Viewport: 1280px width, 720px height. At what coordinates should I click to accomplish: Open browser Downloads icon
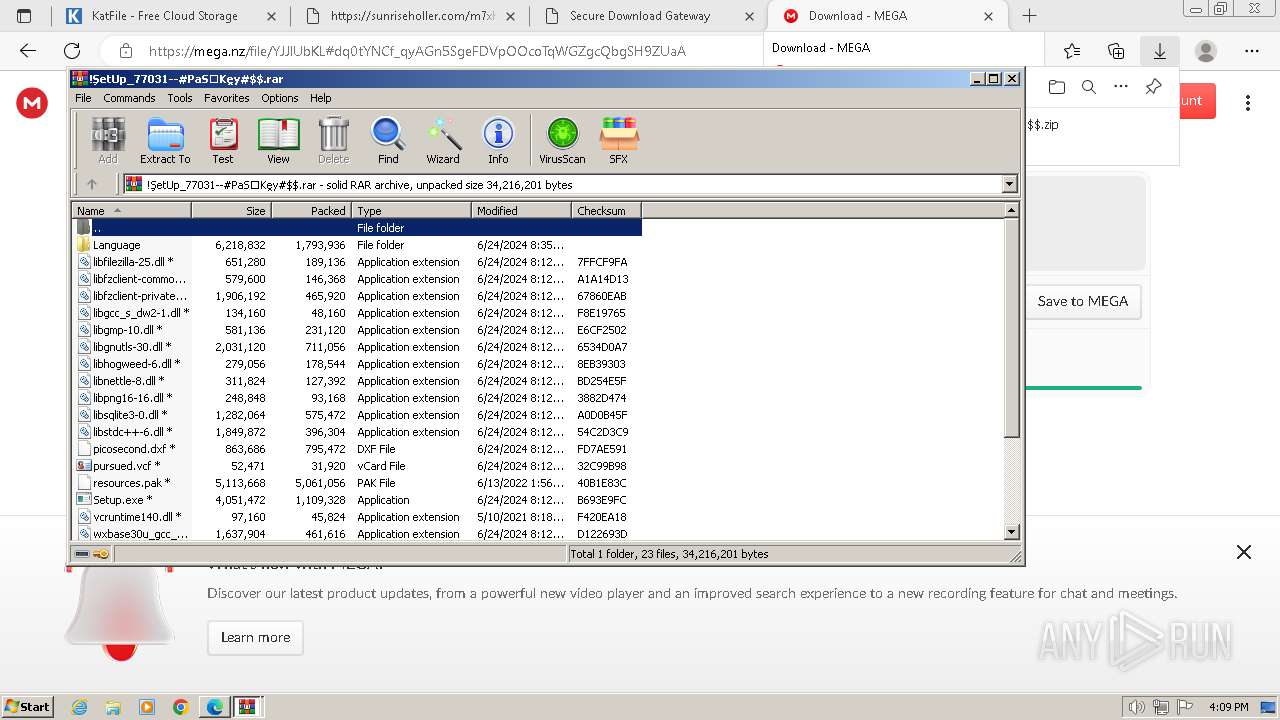1160,51
